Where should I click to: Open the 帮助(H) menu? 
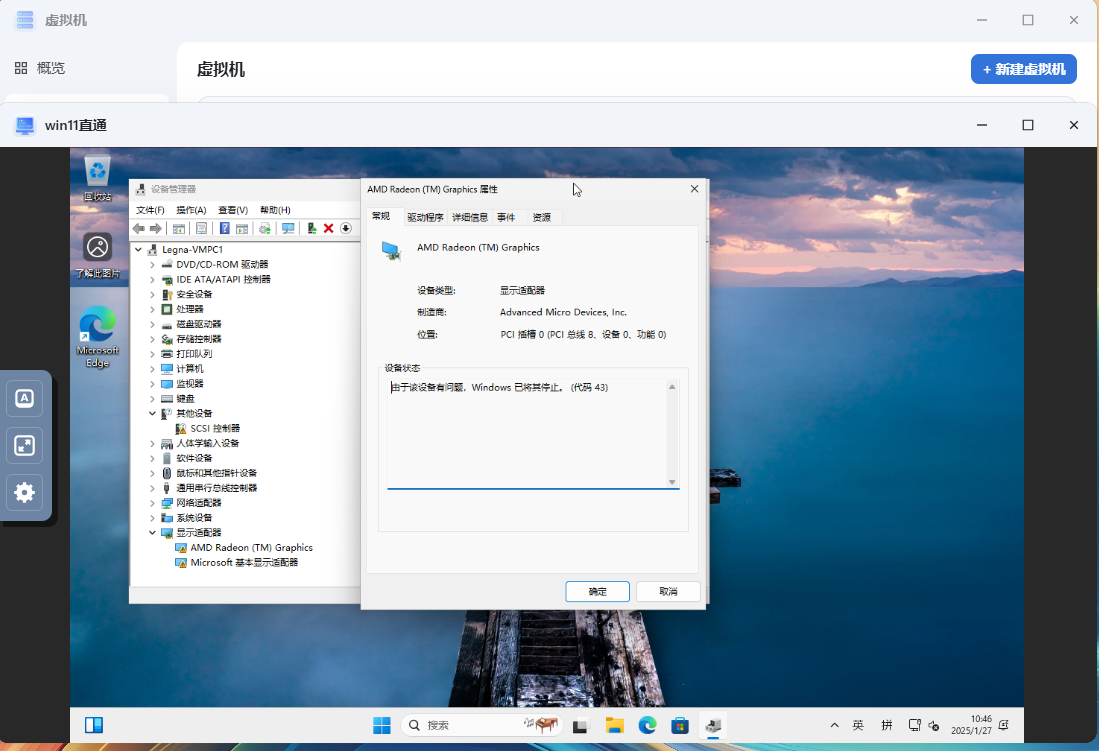[x=275, y=210]
